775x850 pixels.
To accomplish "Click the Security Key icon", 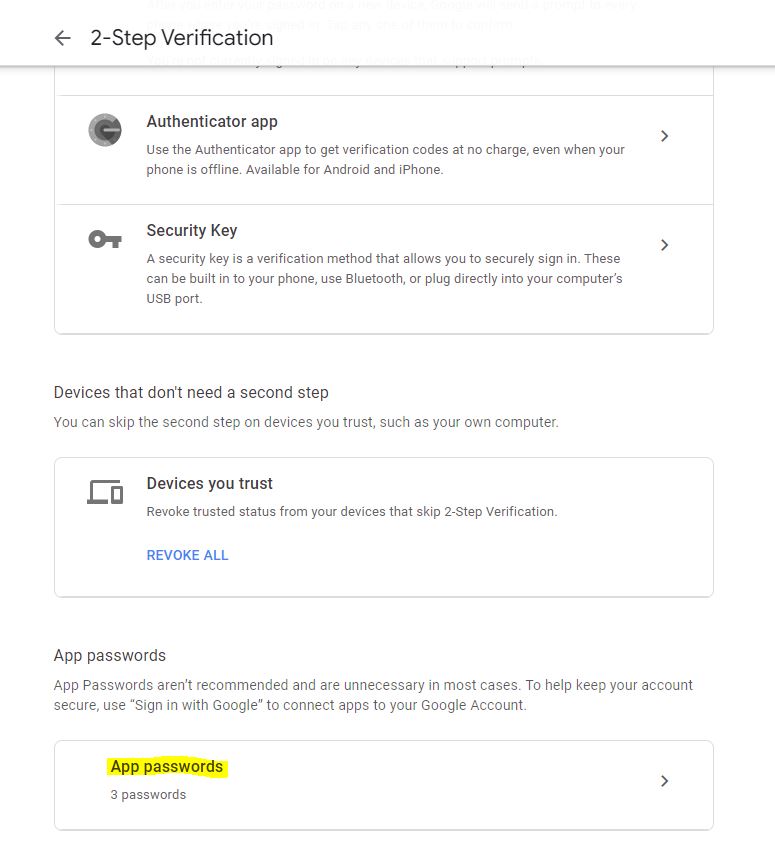I will [105, 239].
